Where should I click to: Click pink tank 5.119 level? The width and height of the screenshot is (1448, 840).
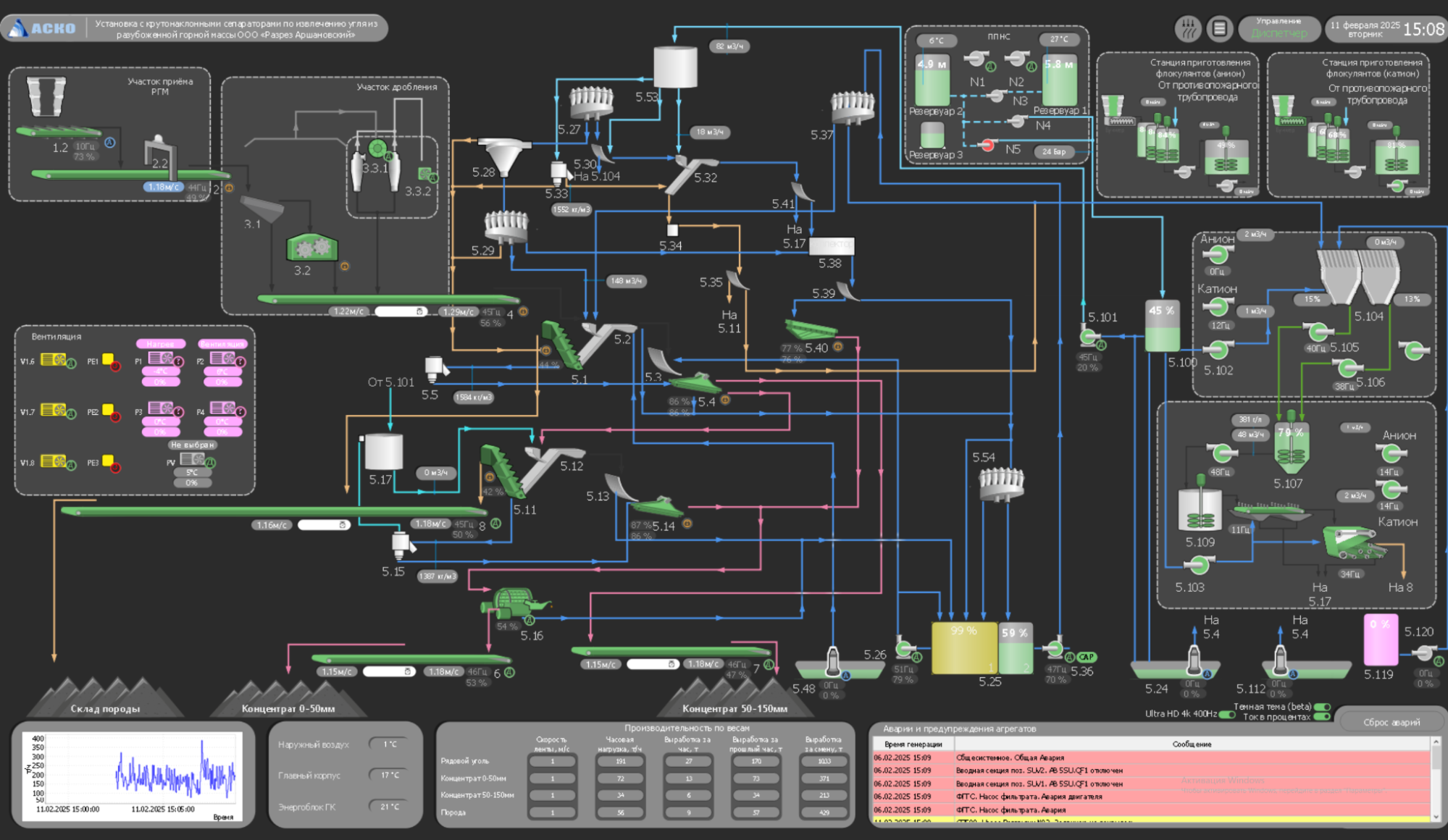1381,640
